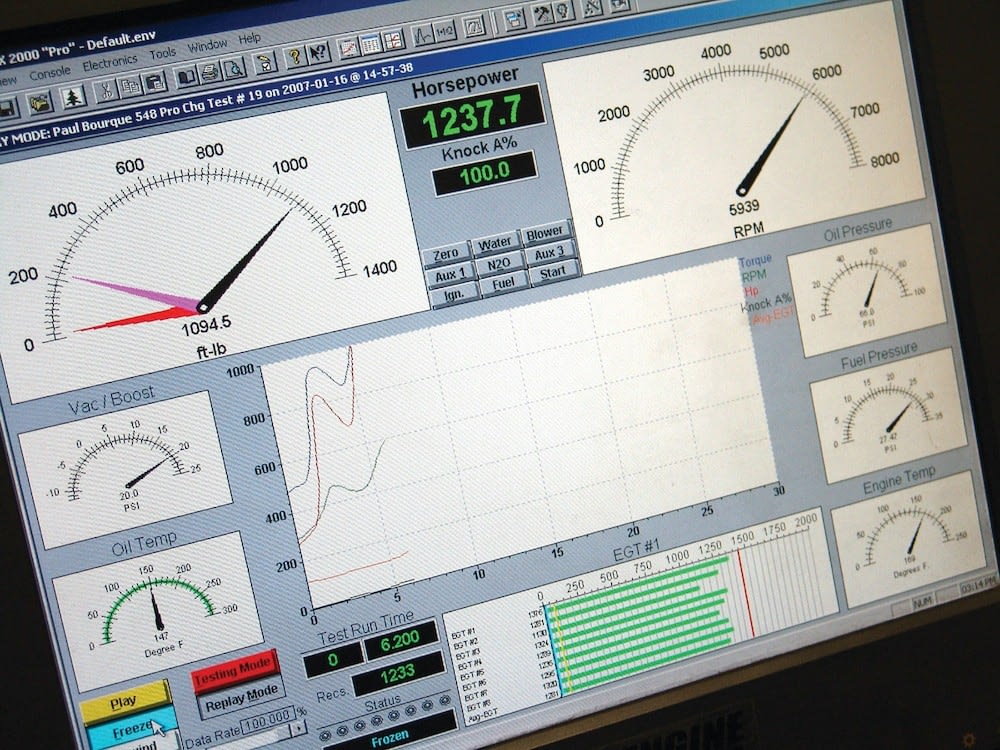Click the cascade windows toolbar icon

(x=515, y=18)
